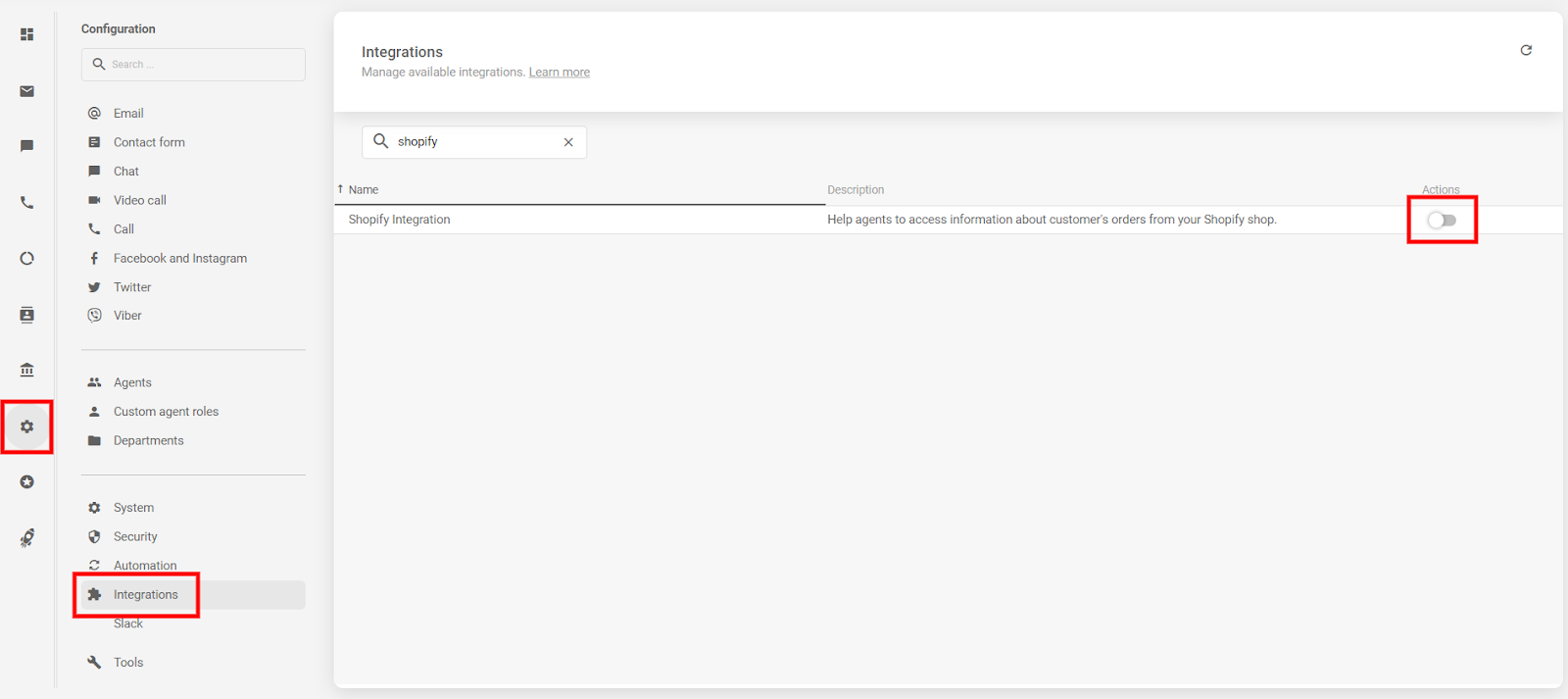This screenshot has height=699, width=1568.
Task: Sort integrations by Name column
Action: coord(364,190)
